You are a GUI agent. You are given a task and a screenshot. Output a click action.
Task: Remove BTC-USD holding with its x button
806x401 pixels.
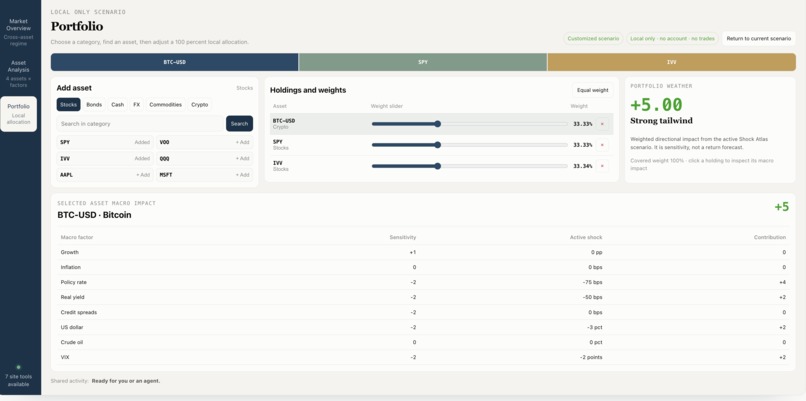point(602,124)
